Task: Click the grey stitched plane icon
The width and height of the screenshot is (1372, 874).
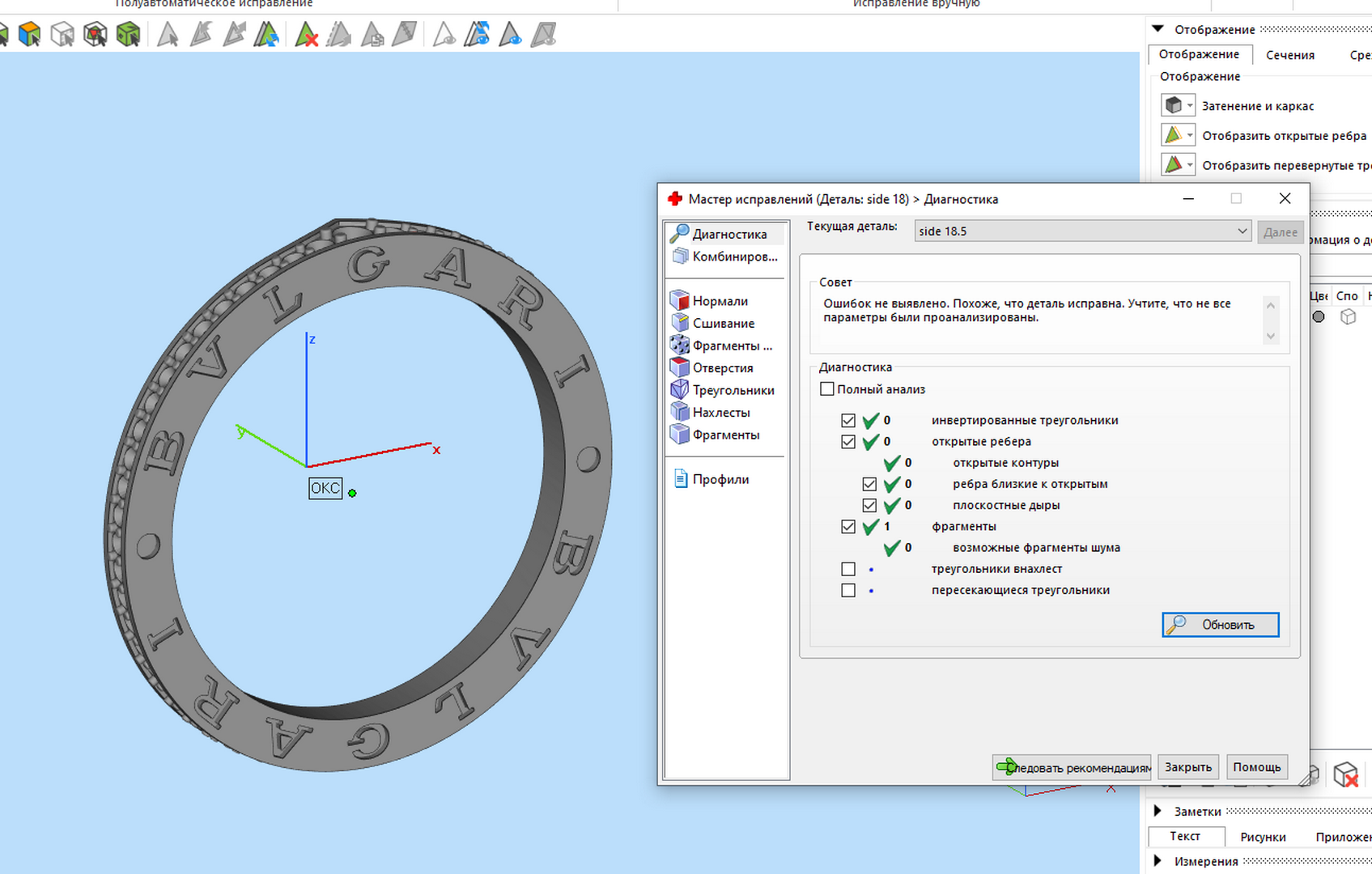Action: click(x=405, y=34)
